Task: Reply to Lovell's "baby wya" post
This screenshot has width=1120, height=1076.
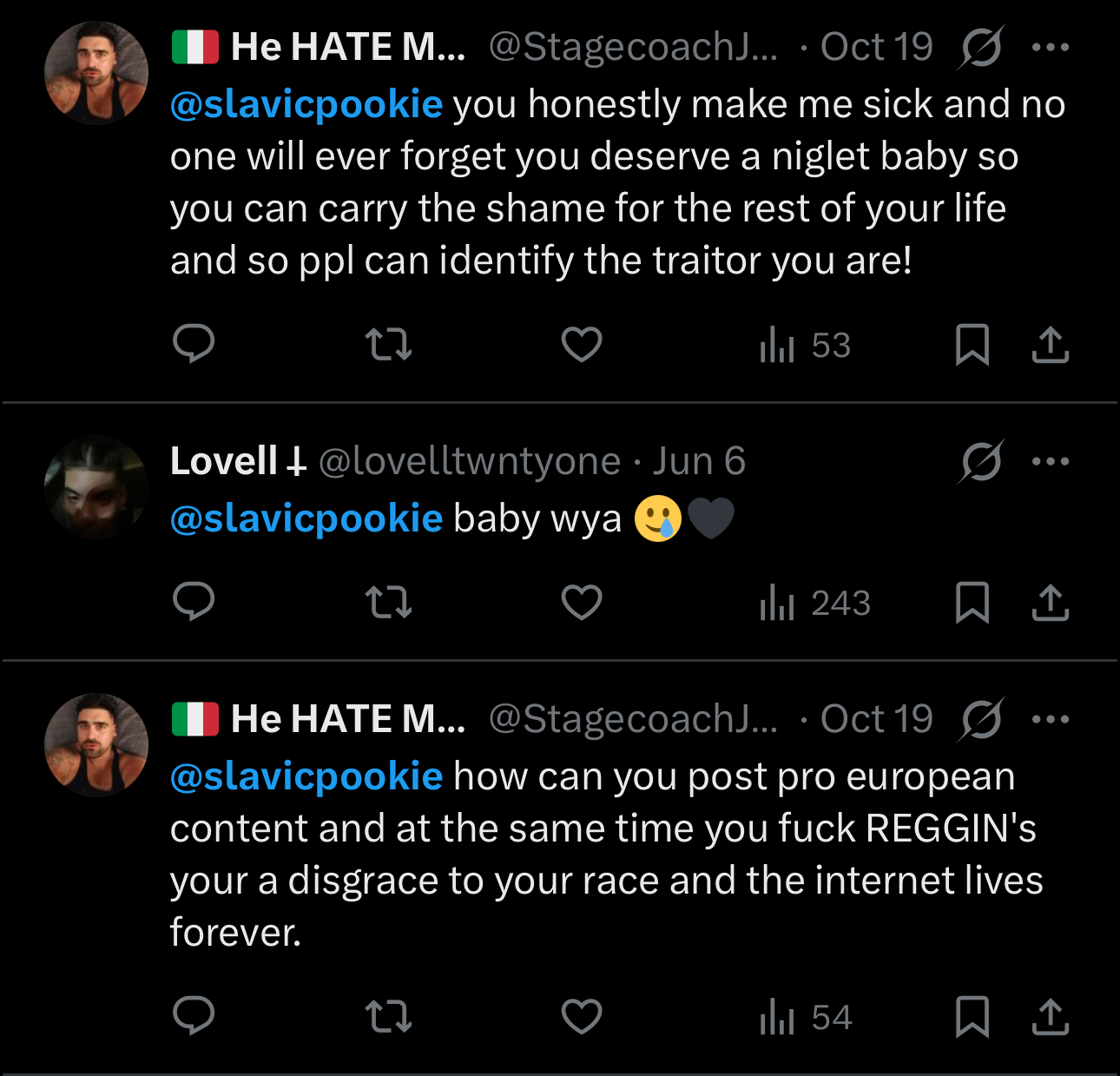Action: [x=194, y=602]
